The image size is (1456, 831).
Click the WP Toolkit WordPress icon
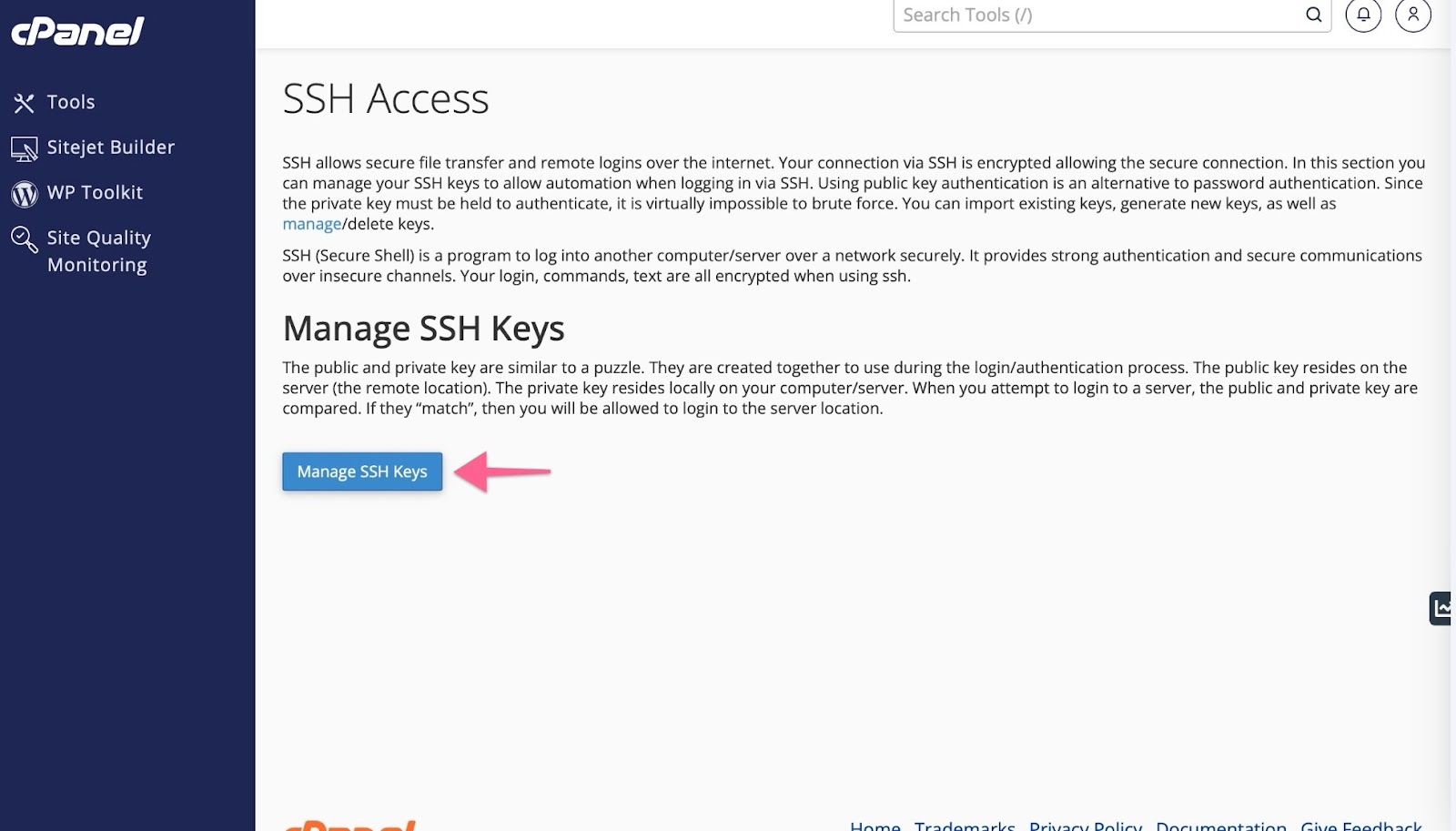point(24,194)
